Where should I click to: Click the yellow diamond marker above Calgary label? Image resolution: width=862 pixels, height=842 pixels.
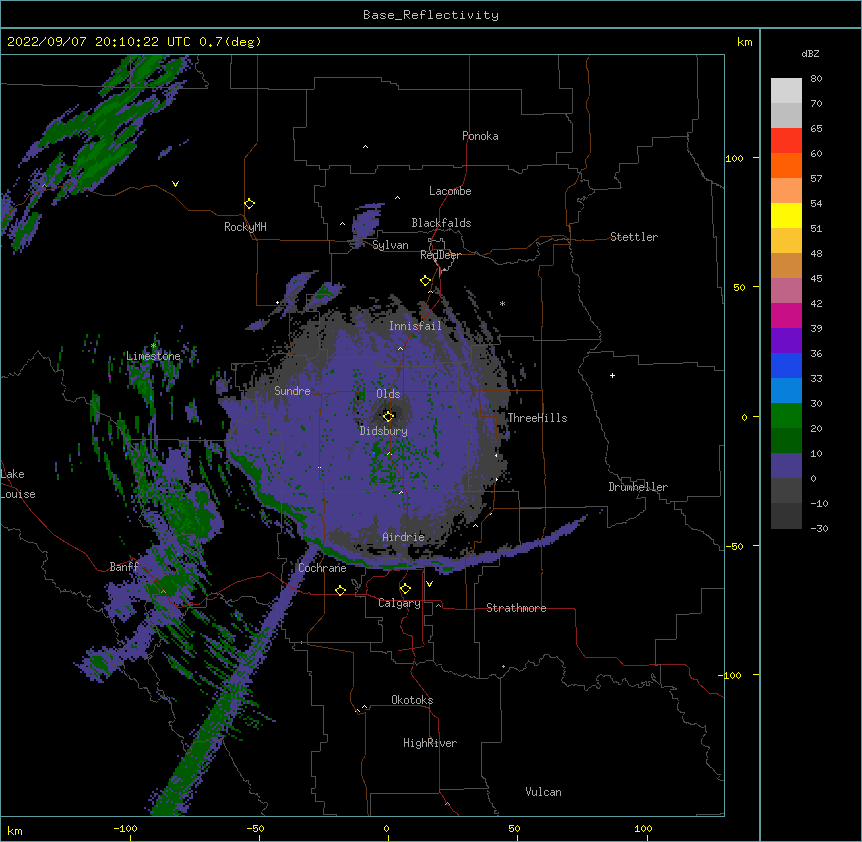405,589
